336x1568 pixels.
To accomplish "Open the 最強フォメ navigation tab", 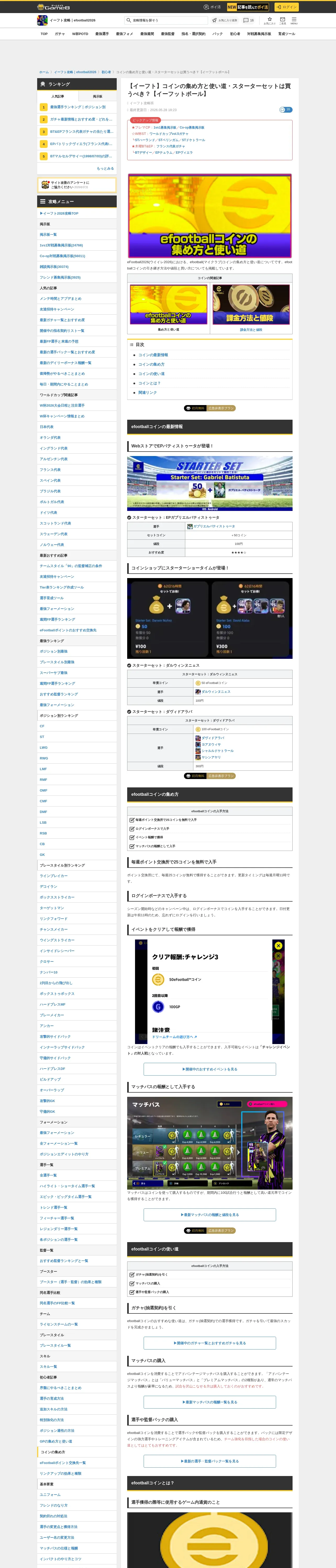I will click(x=124, y=34).
